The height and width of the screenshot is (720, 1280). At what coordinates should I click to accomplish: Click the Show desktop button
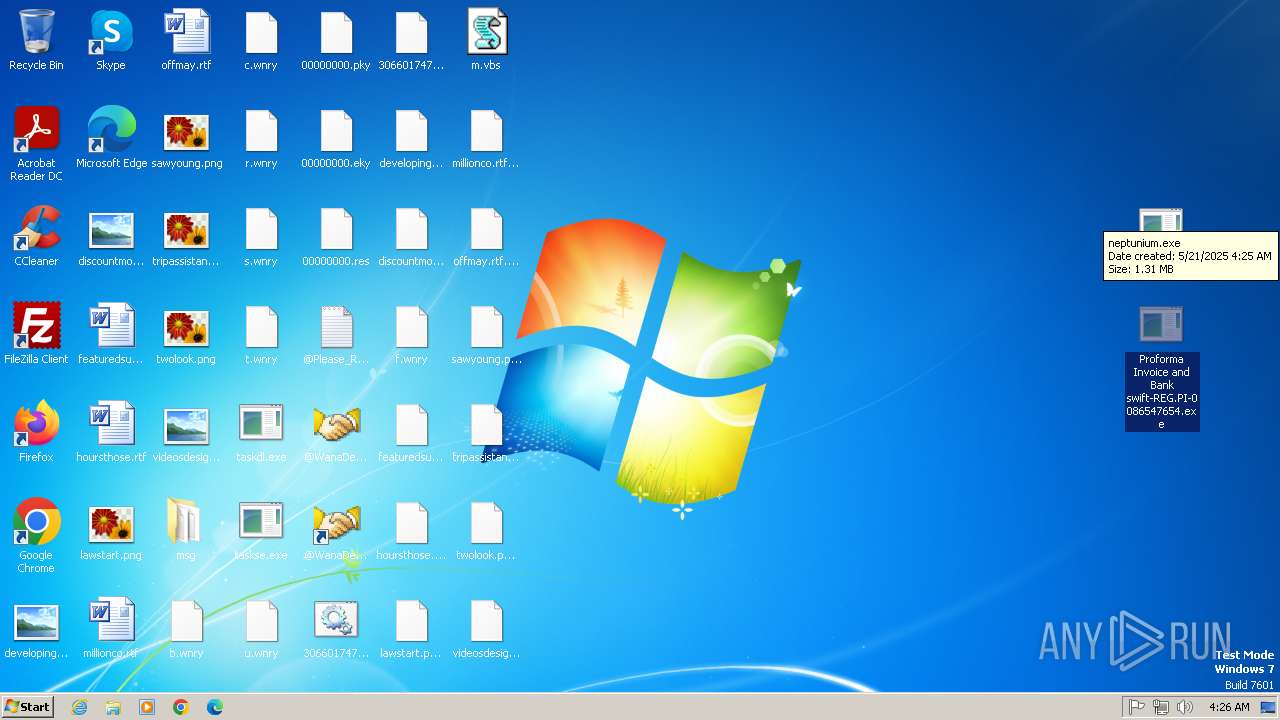(x=1269, y=707)
